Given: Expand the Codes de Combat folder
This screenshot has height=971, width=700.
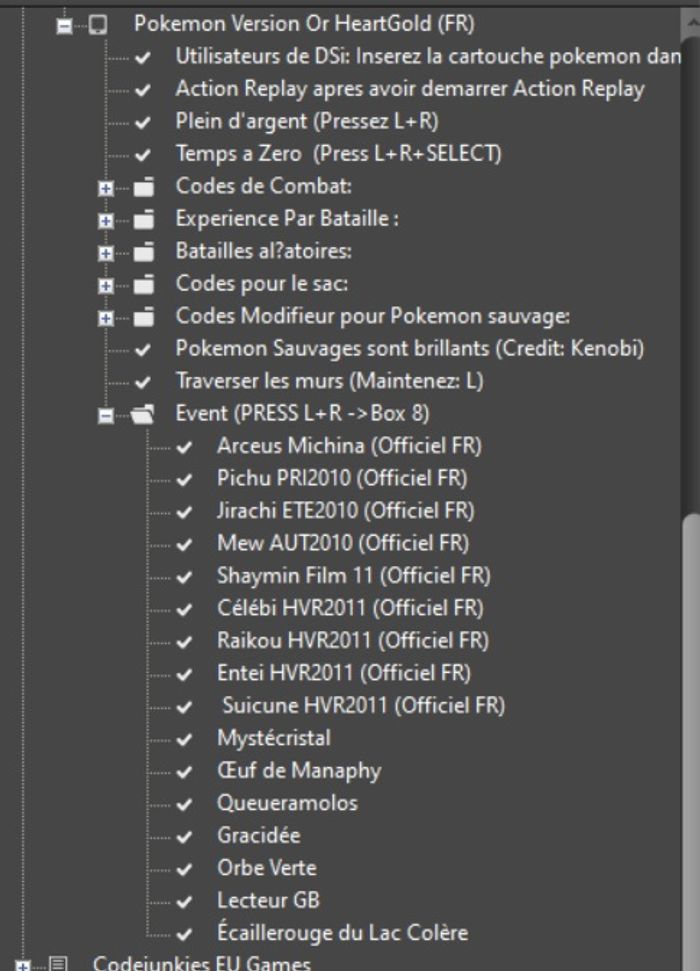Looking at the screenshot, I should (106, 188).
